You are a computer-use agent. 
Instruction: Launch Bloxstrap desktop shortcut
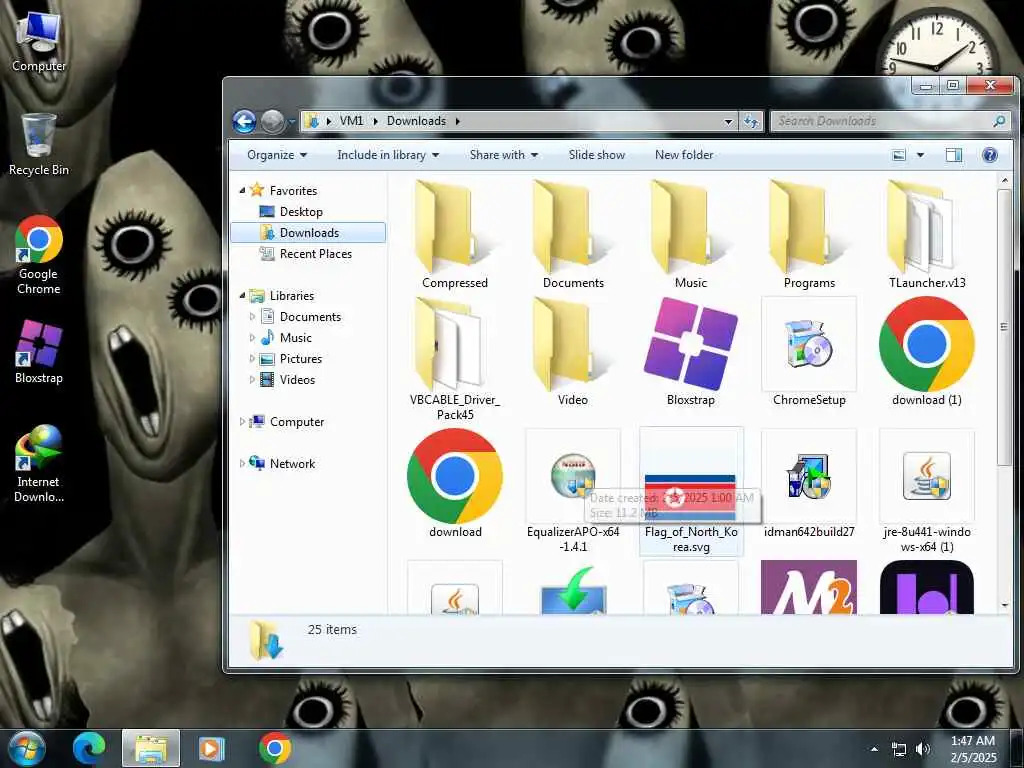click(39, 352)
